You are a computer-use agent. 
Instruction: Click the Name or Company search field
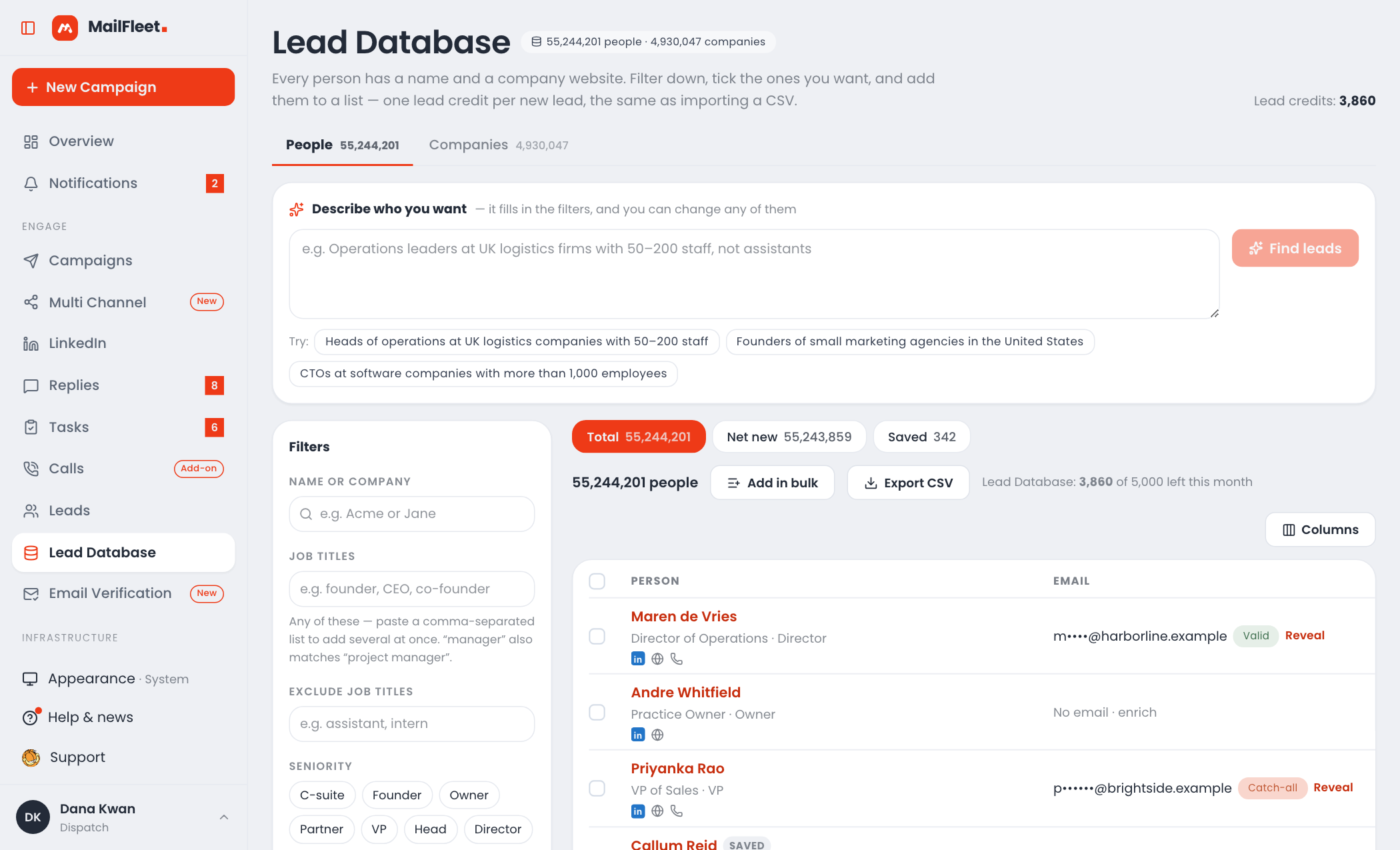[412, 514]
